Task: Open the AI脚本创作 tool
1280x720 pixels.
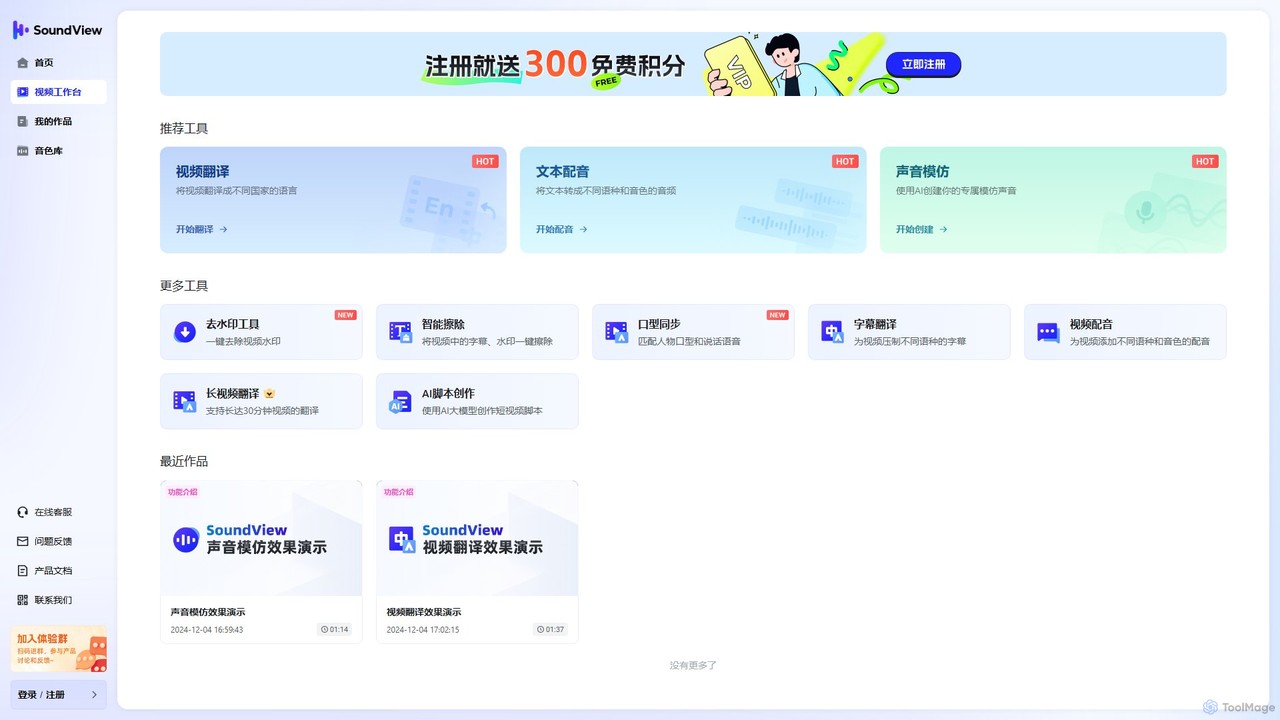Action: tap(477, 401)
